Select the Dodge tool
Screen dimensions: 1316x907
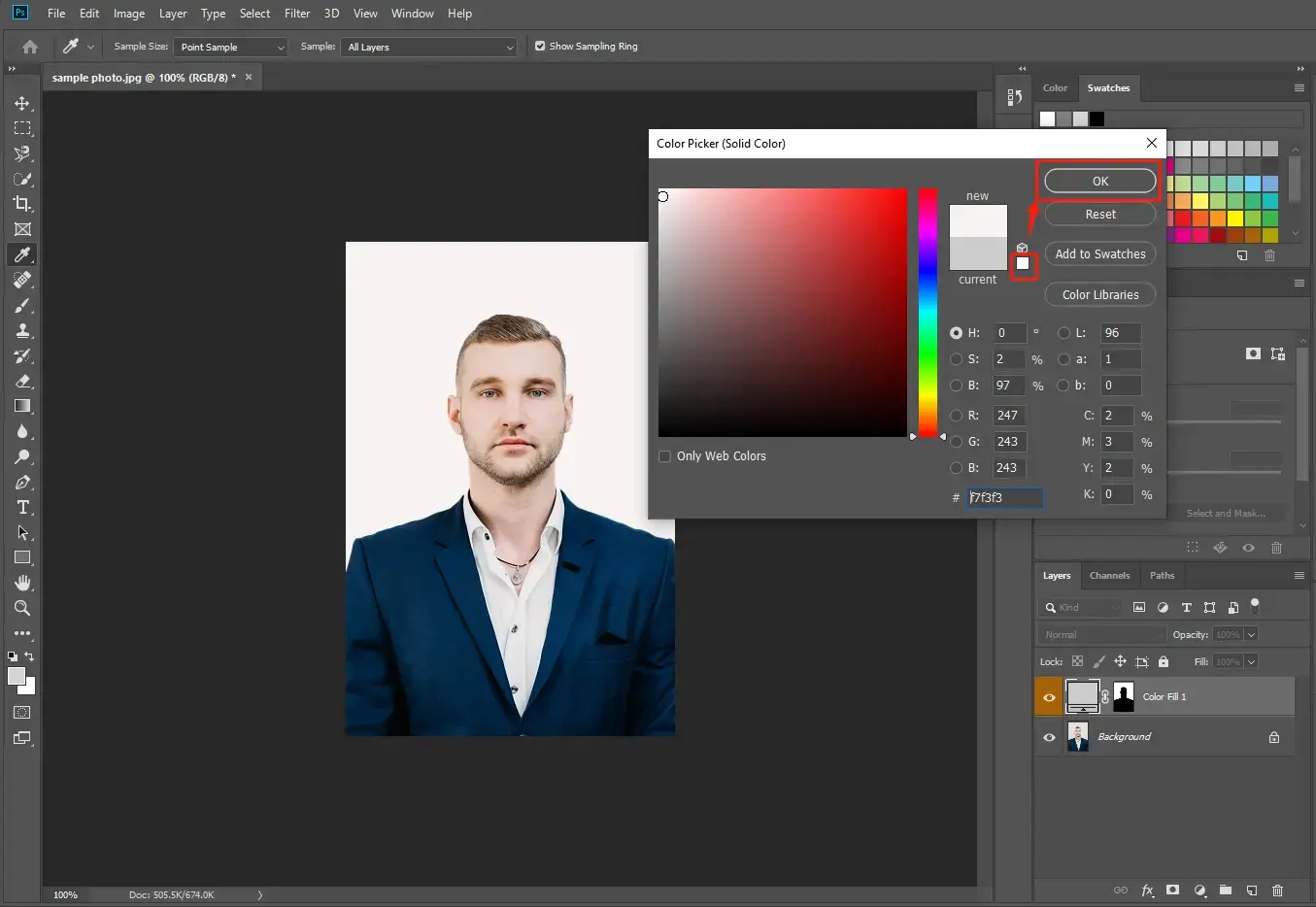pos(22,456)
